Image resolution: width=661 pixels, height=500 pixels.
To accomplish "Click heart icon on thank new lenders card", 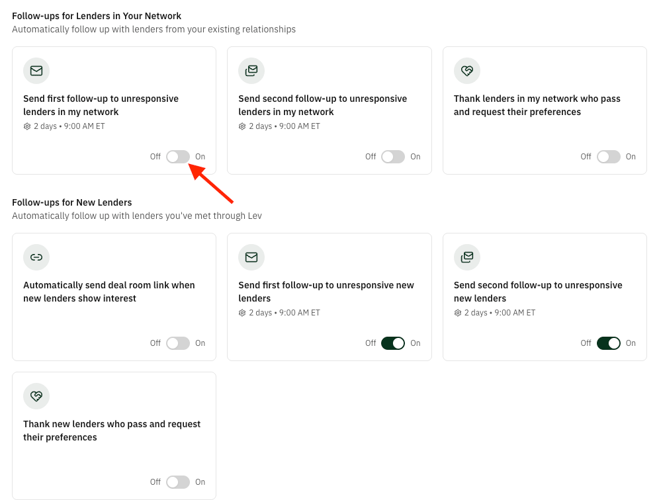I will (36, 396).
